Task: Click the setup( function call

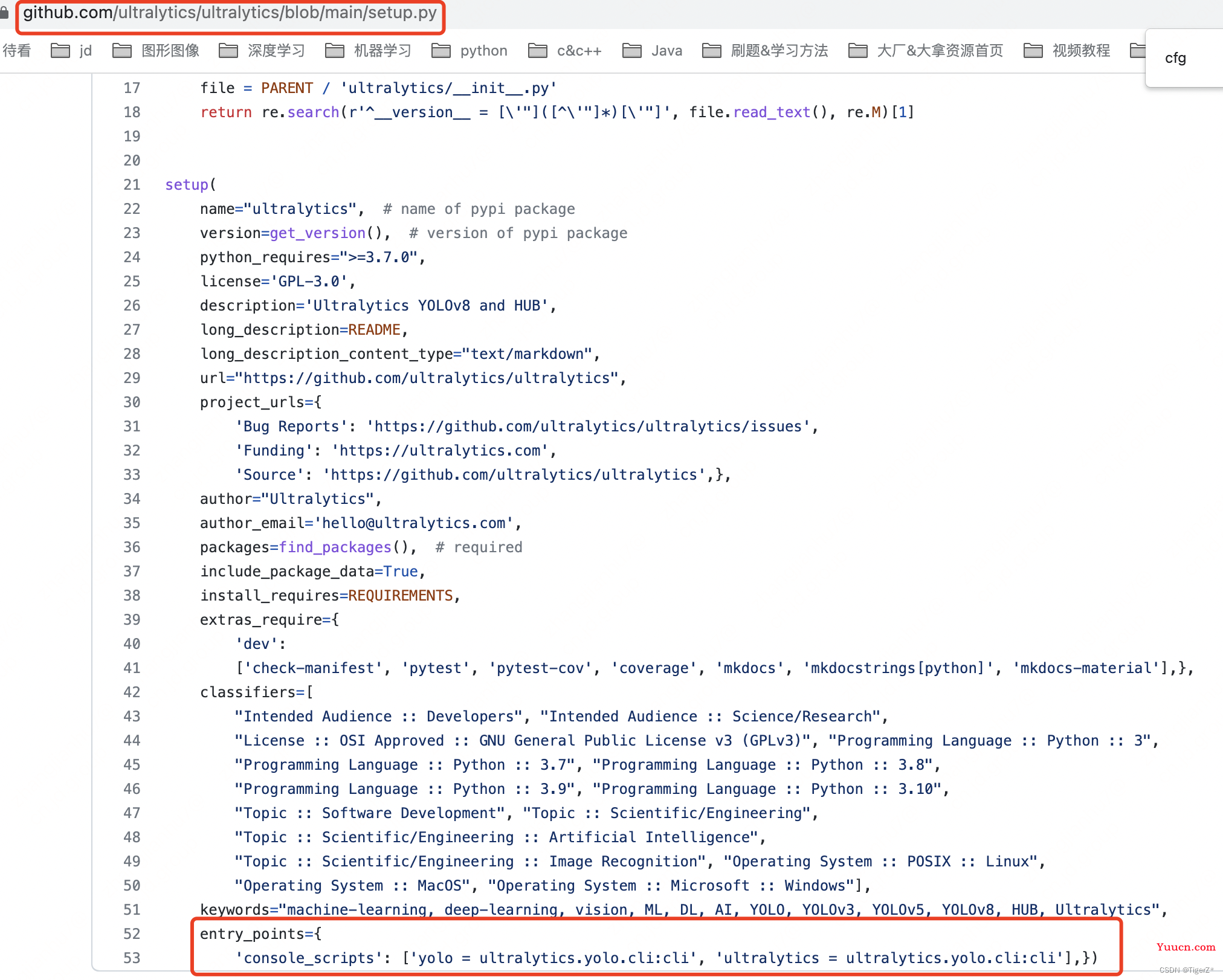Action: 190,185
